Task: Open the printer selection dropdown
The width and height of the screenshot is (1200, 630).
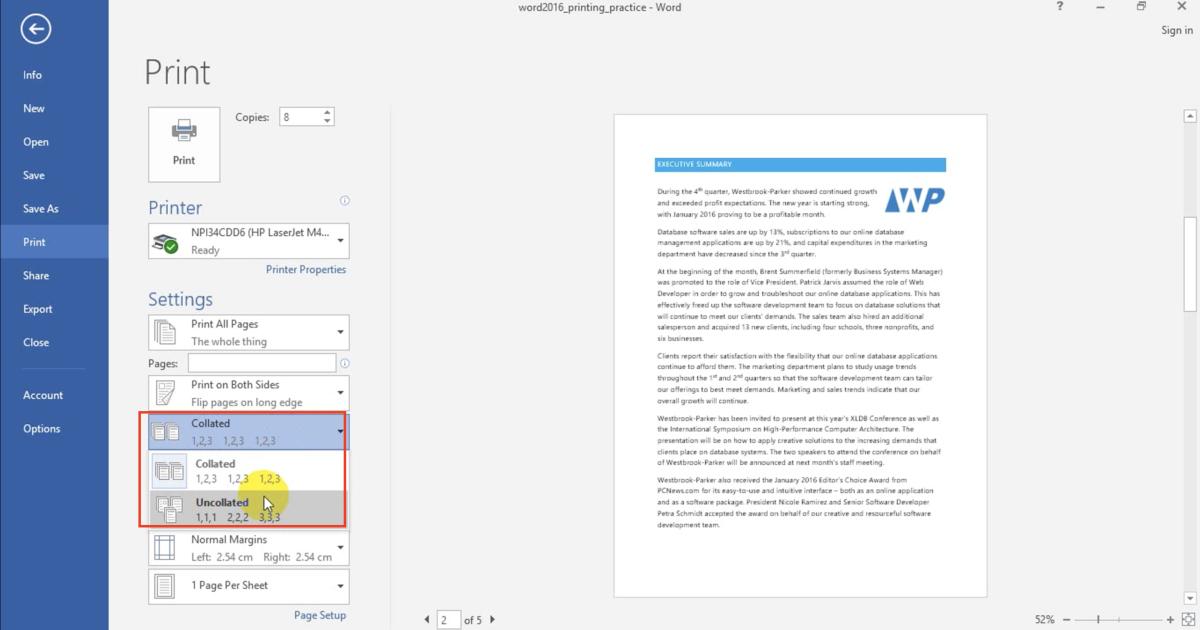Action: tap(249, 241)
